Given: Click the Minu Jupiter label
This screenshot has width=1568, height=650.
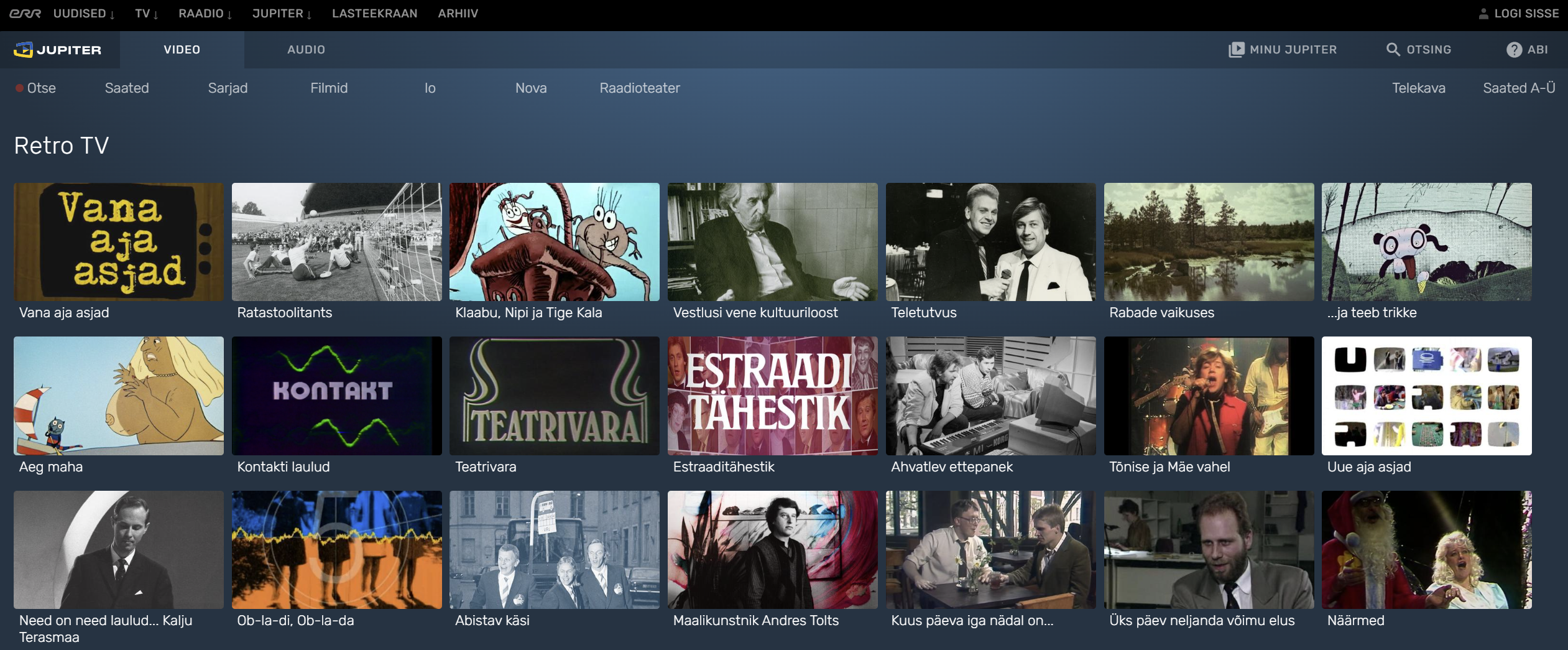Looking at the screenshot, I should [x=1293, y=50].
